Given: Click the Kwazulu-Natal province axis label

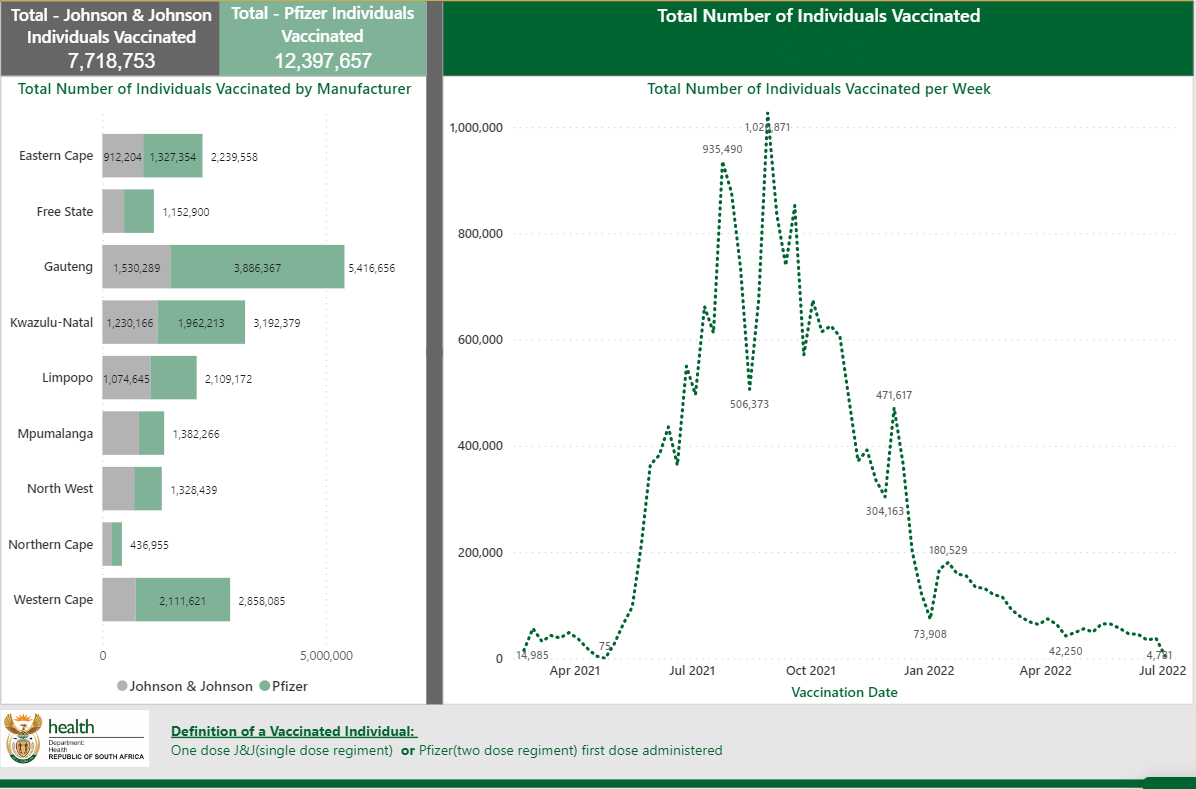Looking at the screenshot, I should point(51,322).
